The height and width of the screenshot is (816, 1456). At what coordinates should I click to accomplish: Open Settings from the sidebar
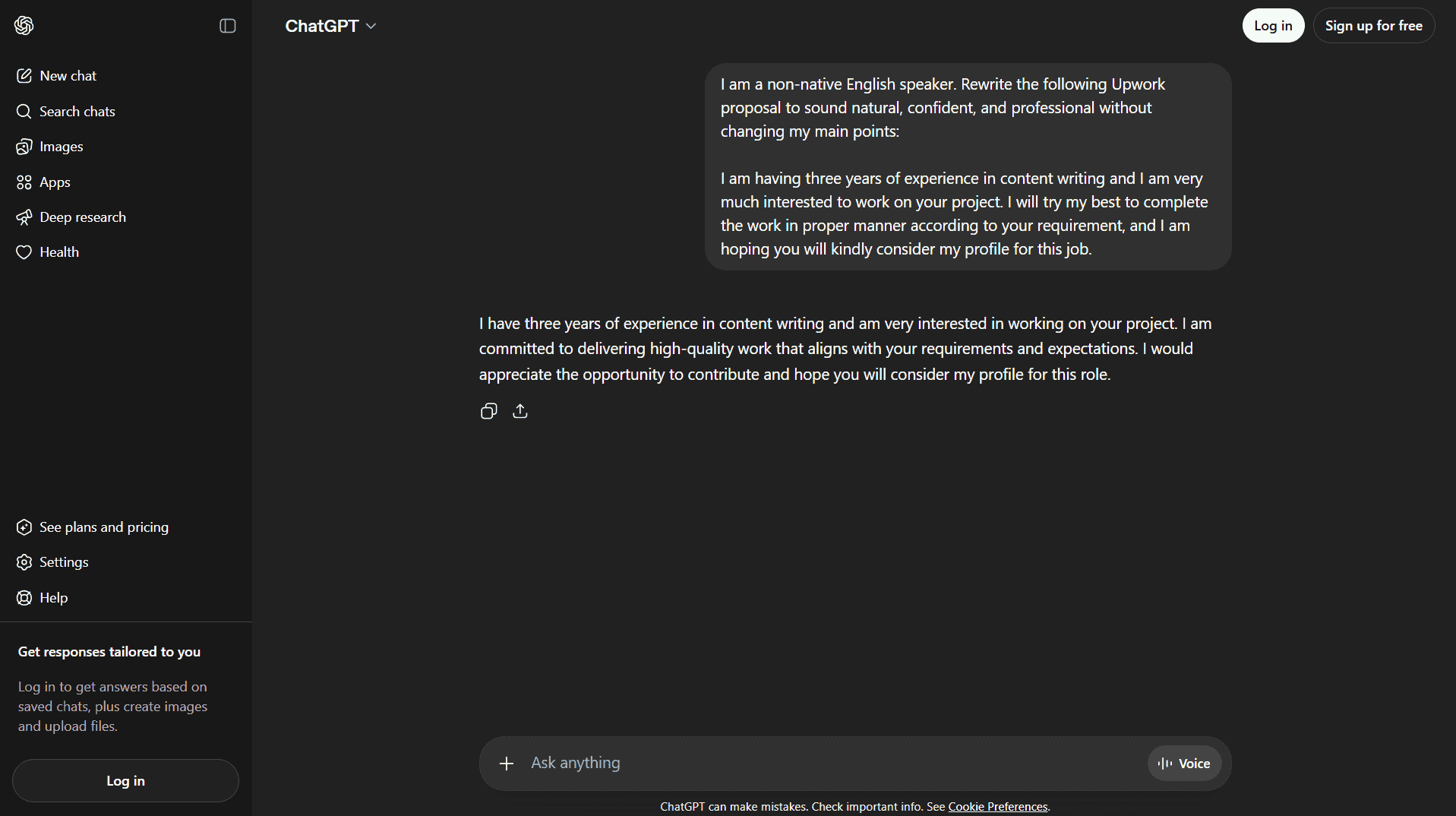click(64, 562)
